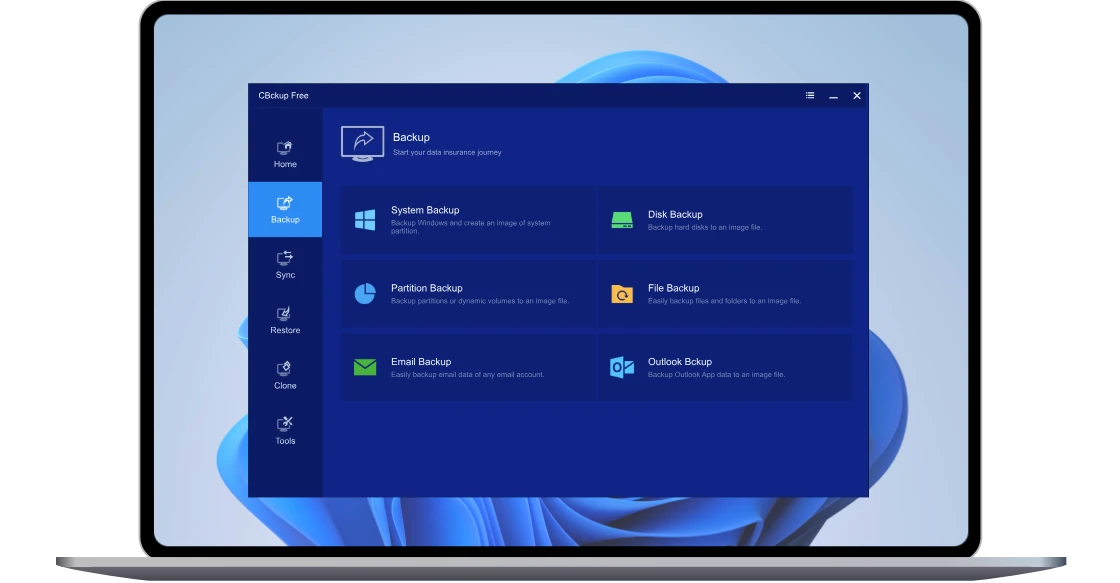Click the Clone sidebar icon
Viewport: 1120px width, 583px height.
[285, 369]
